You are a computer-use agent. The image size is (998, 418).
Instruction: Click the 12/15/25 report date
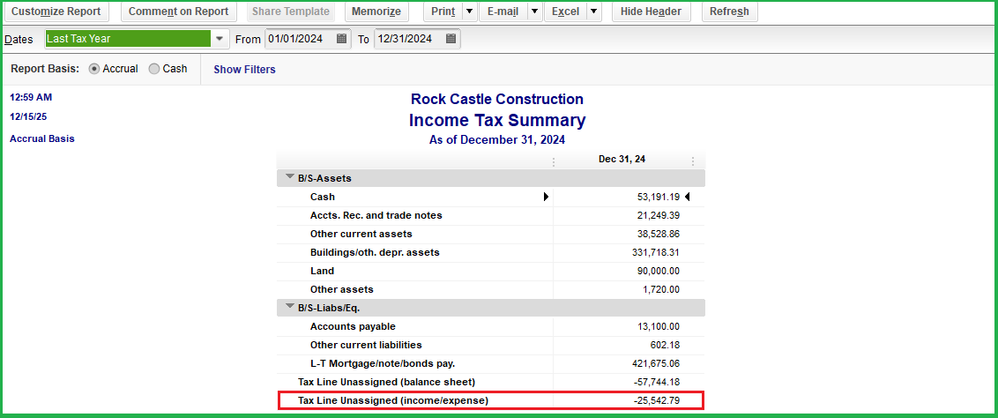coord(29,117)
